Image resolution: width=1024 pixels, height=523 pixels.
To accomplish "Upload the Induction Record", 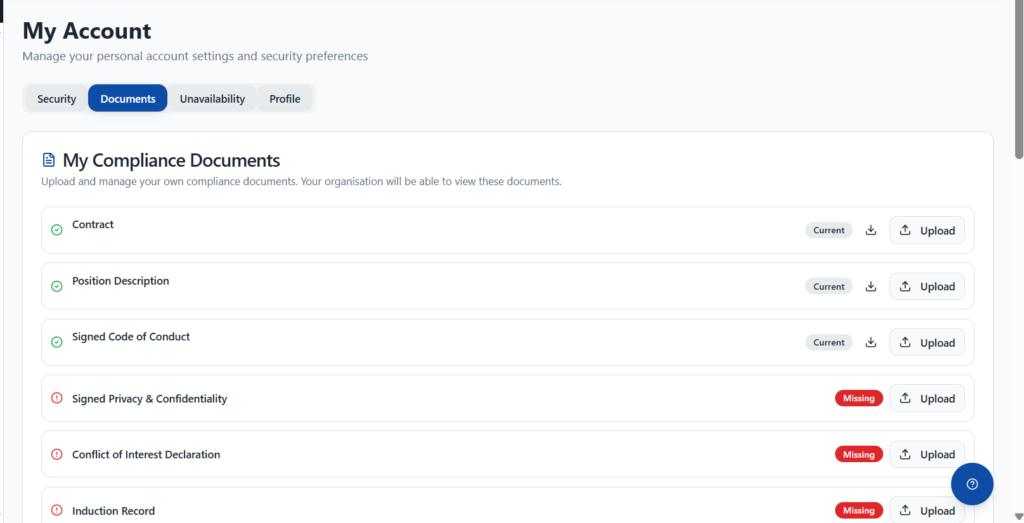I will point(927,511).
